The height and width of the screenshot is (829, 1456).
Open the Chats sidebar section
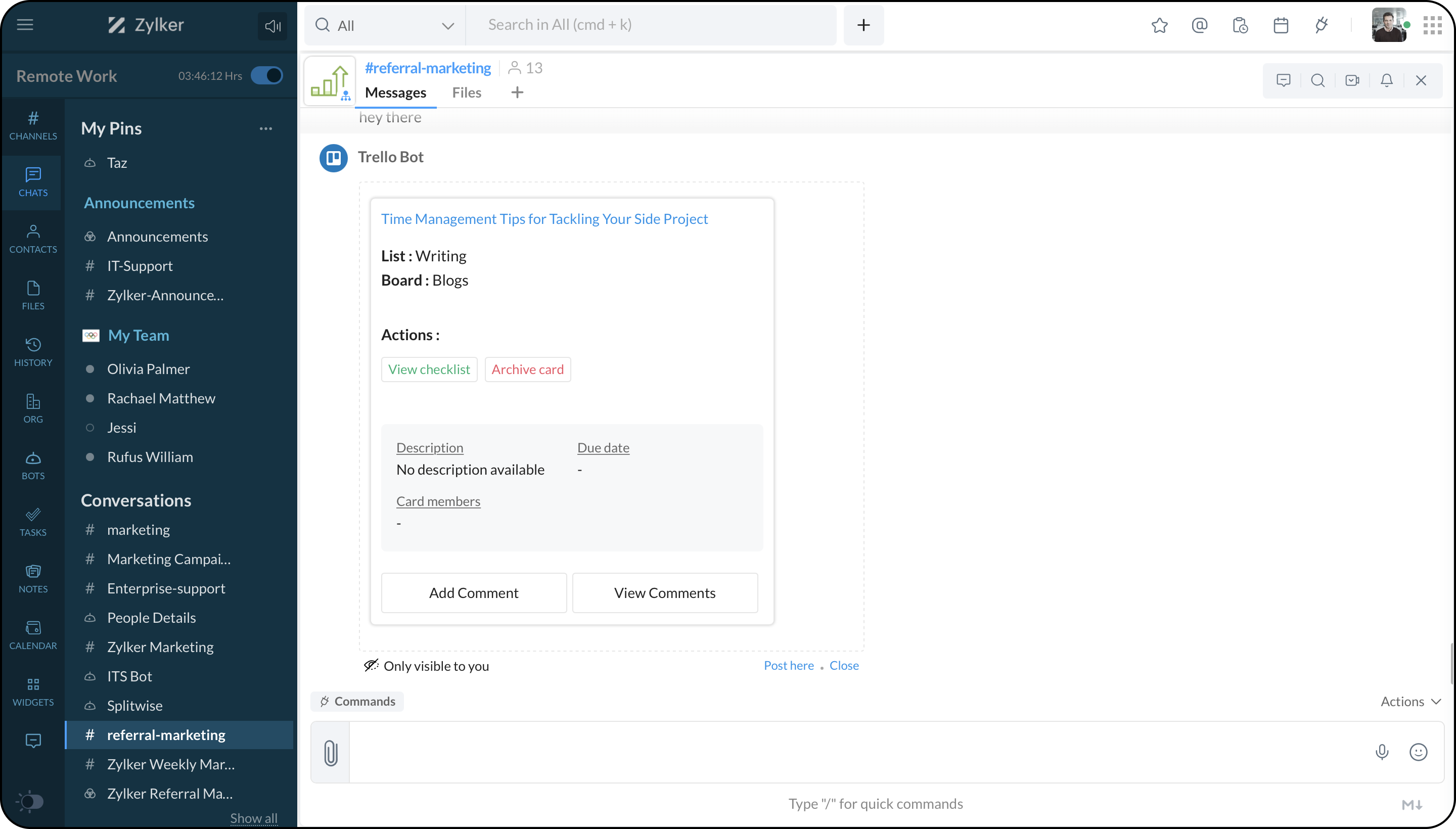coord(33,182)
